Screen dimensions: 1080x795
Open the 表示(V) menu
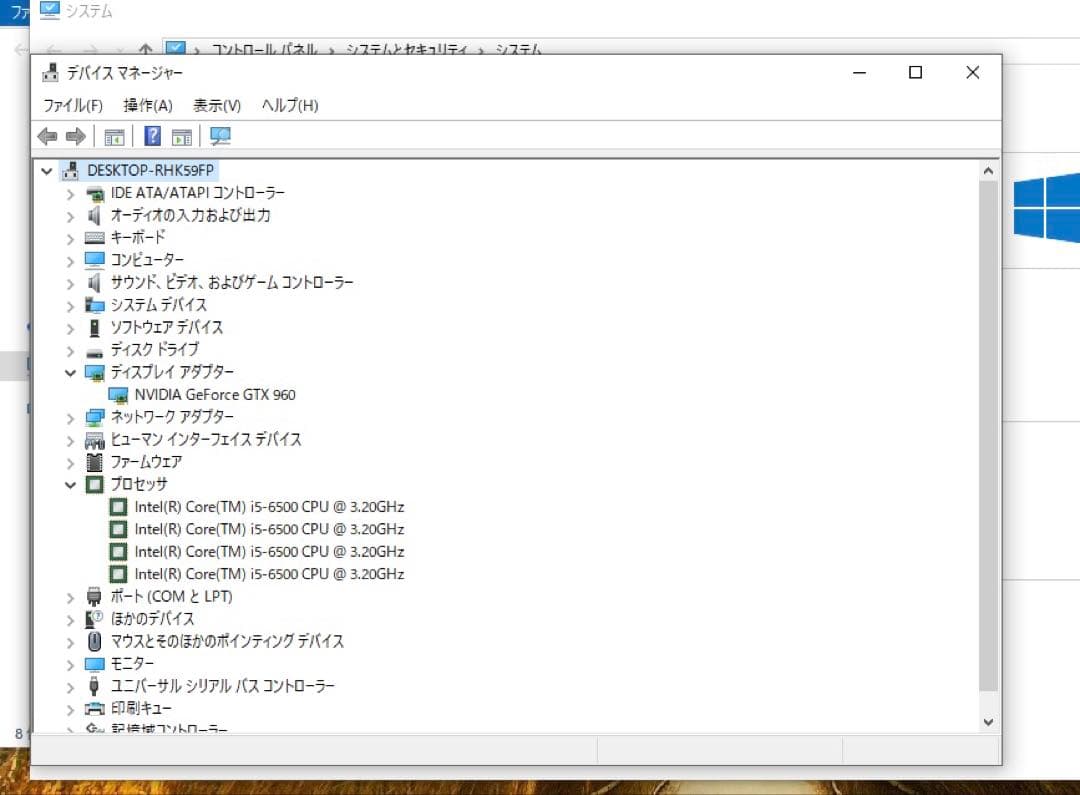(217, 105)
